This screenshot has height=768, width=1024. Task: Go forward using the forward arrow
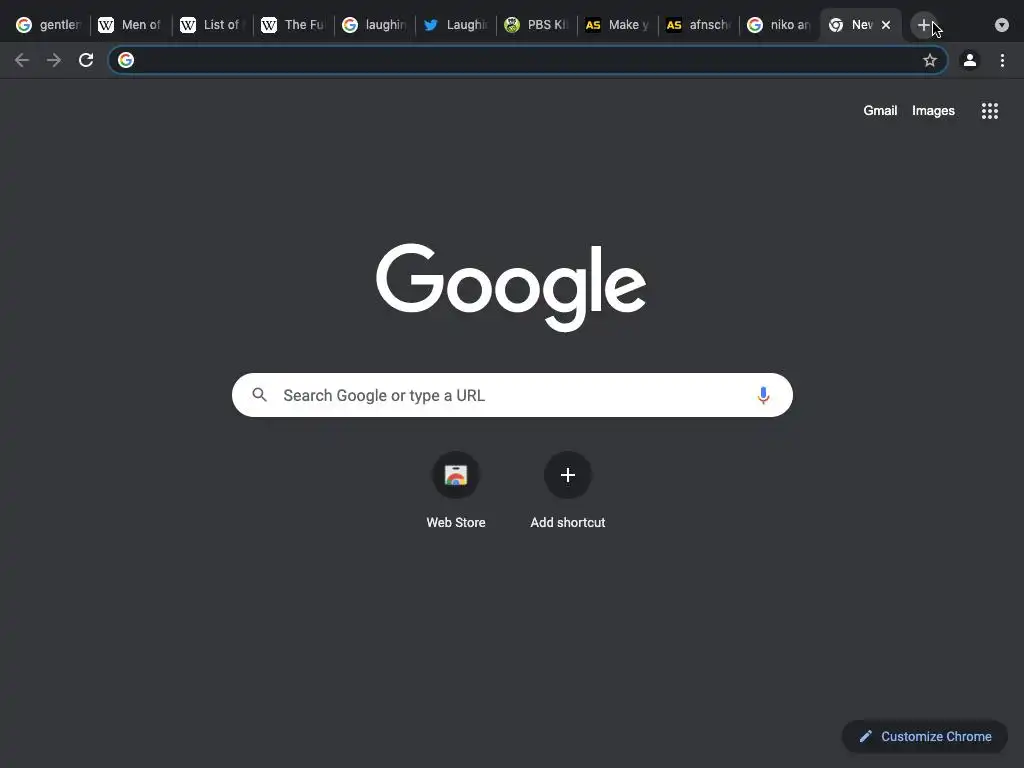54,60
